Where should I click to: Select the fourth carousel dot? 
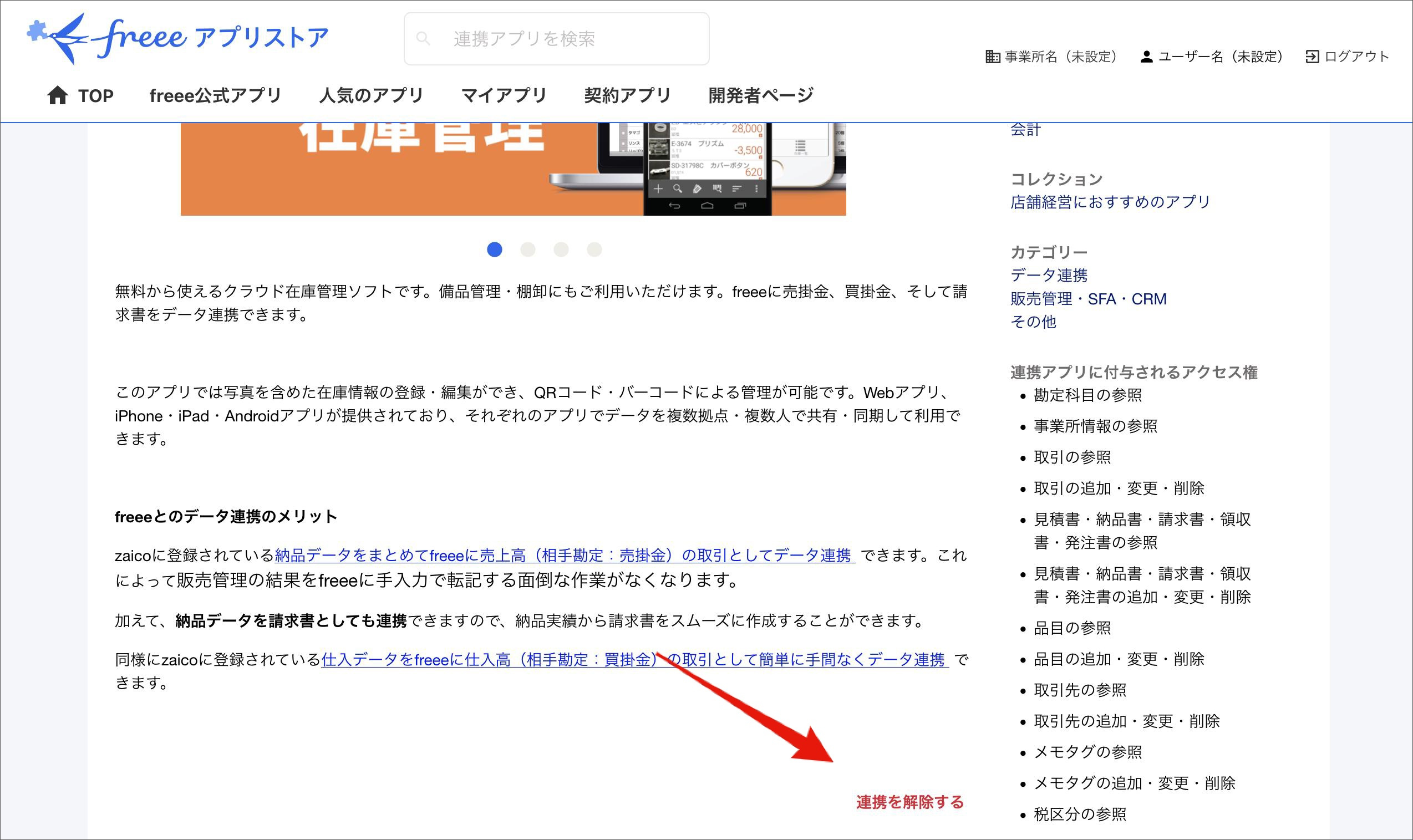coord(594,250)
